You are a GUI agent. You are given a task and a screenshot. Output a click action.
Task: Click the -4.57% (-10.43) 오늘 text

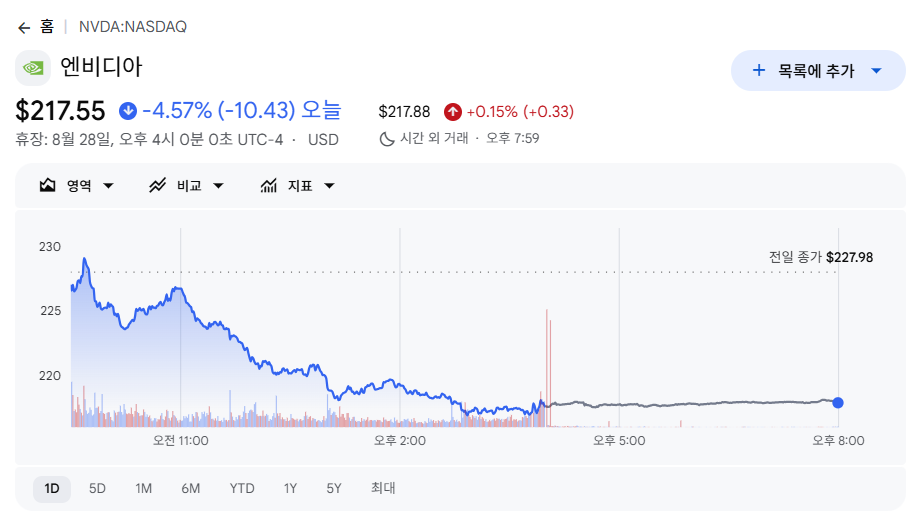[x=242, y=110]
